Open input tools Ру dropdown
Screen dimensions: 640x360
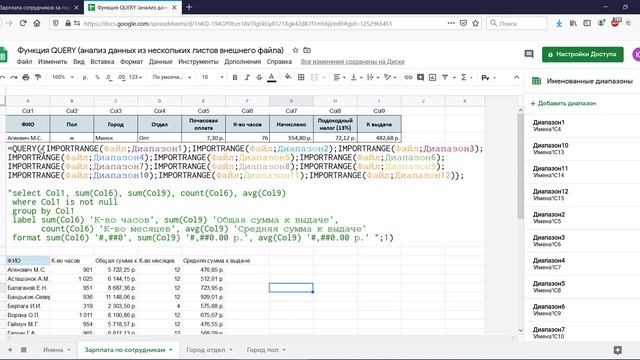coord(488,77)
